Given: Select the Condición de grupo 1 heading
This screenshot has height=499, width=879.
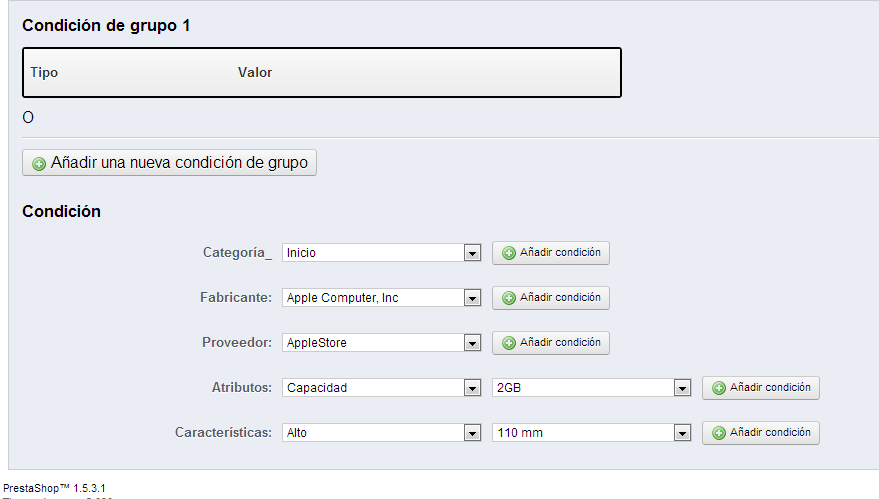Looking at the screenshot, I should tap(106, 26).
